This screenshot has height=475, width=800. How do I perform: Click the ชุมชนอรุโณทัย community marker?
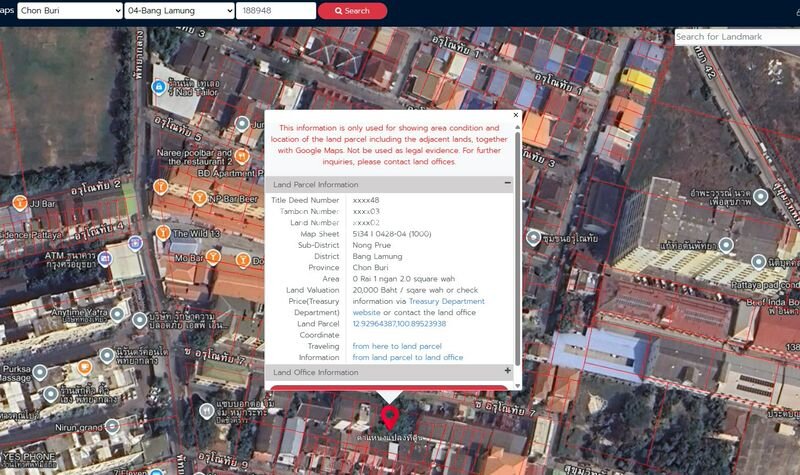coord(533,238)
